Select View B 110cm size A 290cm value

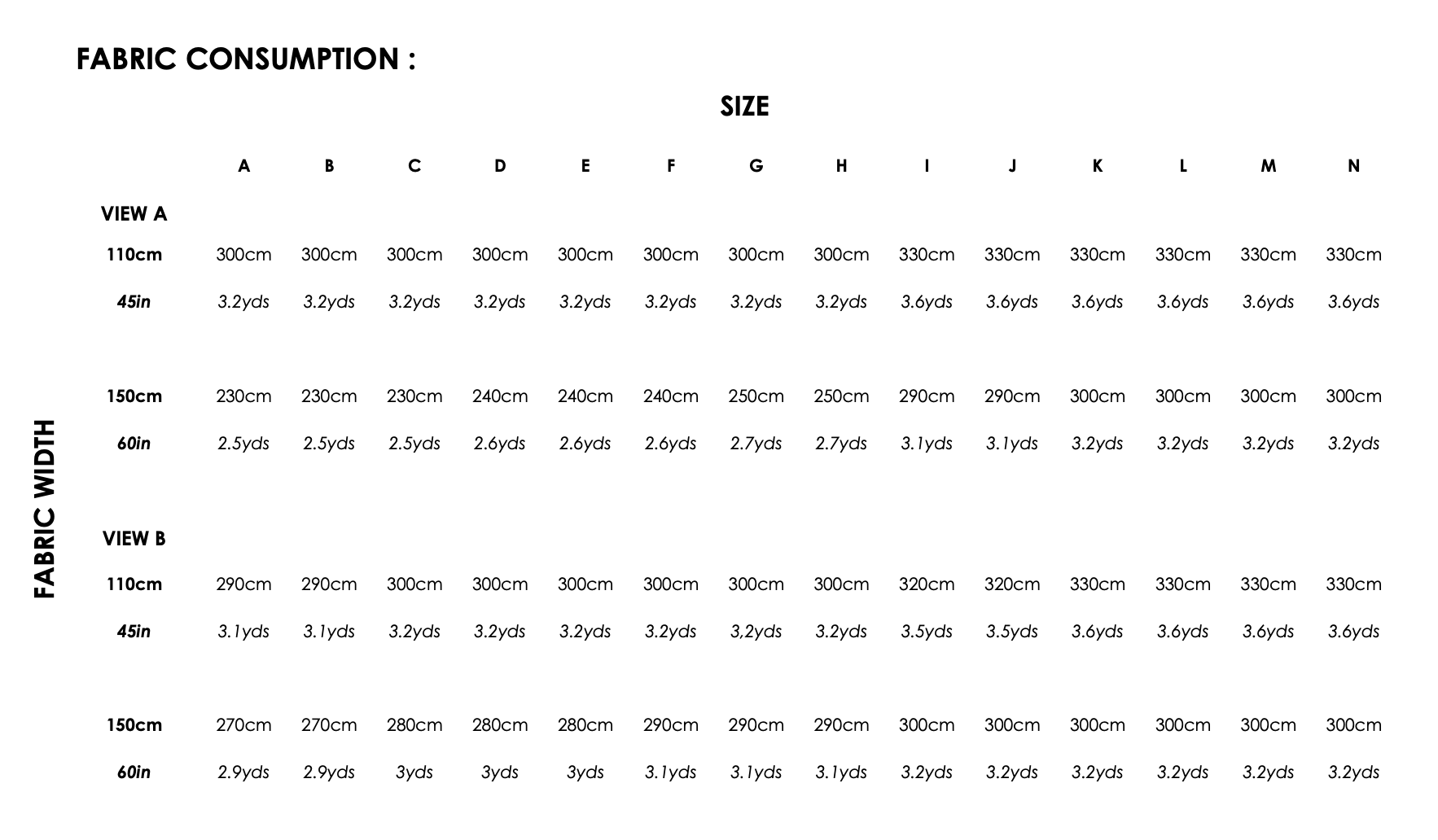pyautogui.click(x=243, y=584)
